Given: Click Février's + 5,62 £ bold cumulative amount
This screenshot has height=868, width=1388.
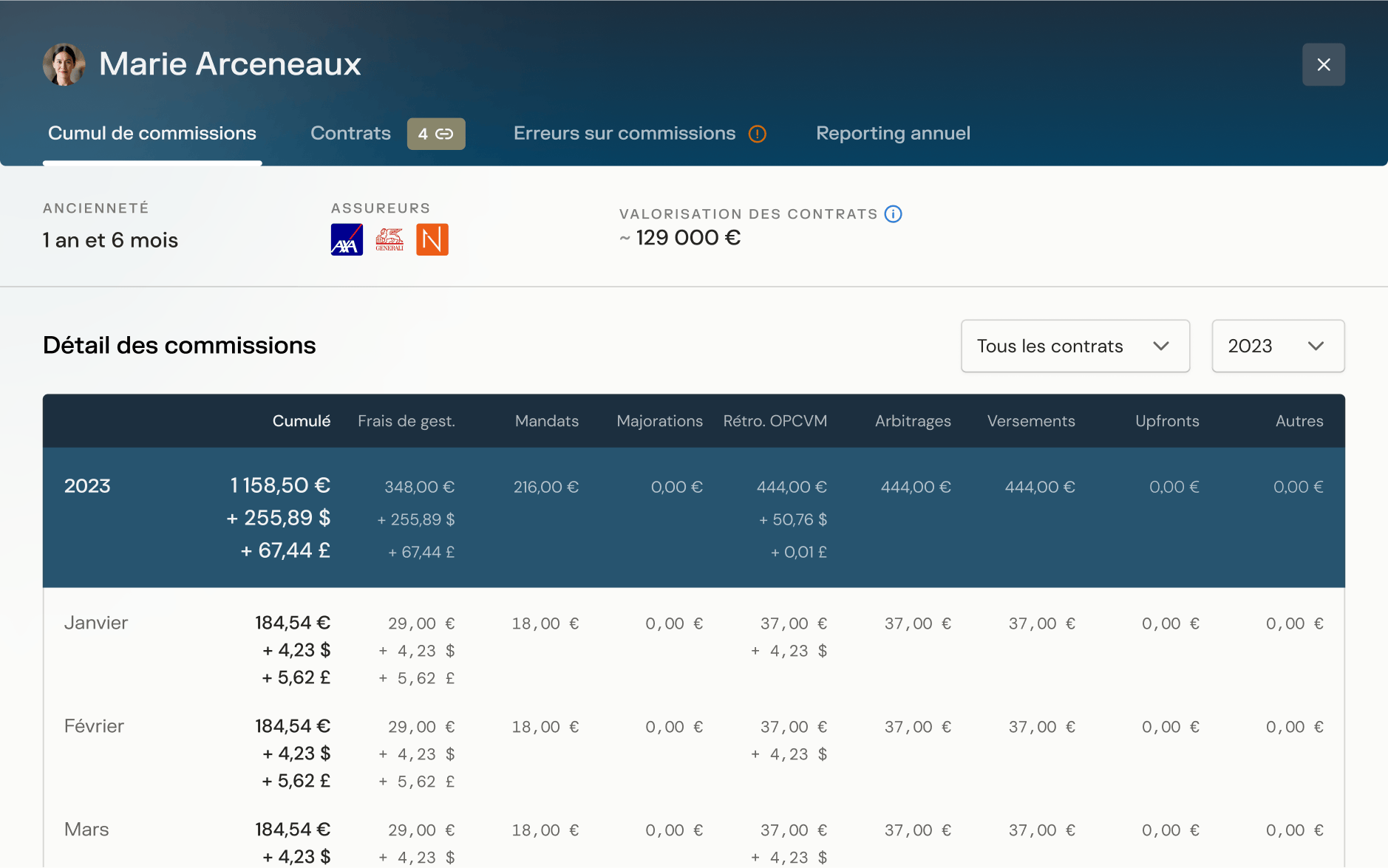Looking at the screenshot, I should (x=296, y=781).
